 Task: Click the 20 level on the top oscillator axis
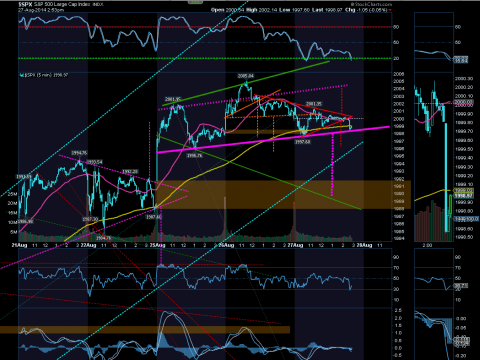[x=396, y=58]
